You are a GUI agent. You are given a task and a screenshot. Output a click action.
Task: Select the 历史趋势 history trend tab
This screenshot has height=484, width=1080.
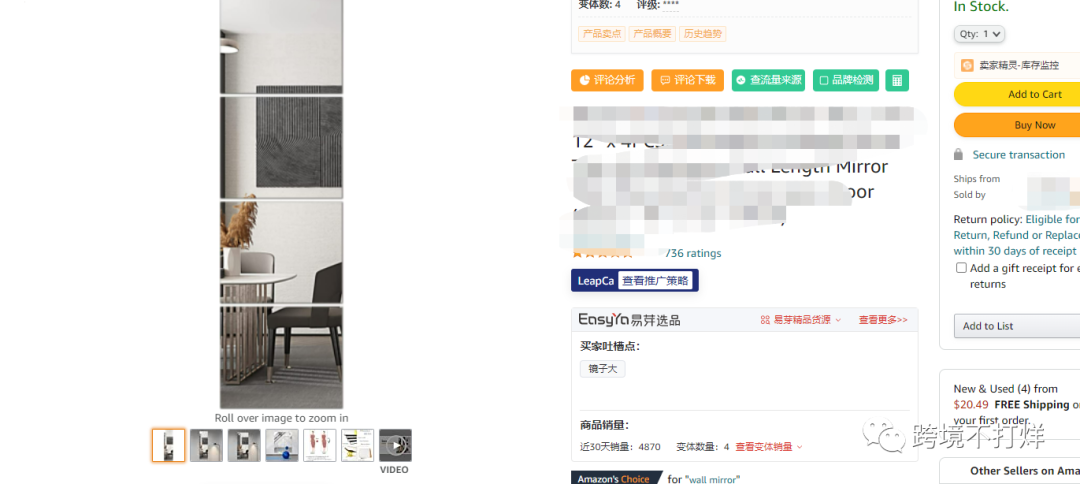coord(703,34)
